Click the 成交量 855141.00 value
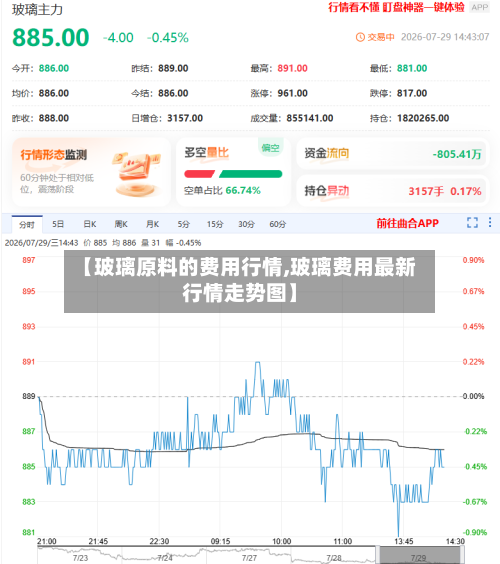The height and width of the screenshot is (564, 500). pyautogui.click(x=310, y=118)
